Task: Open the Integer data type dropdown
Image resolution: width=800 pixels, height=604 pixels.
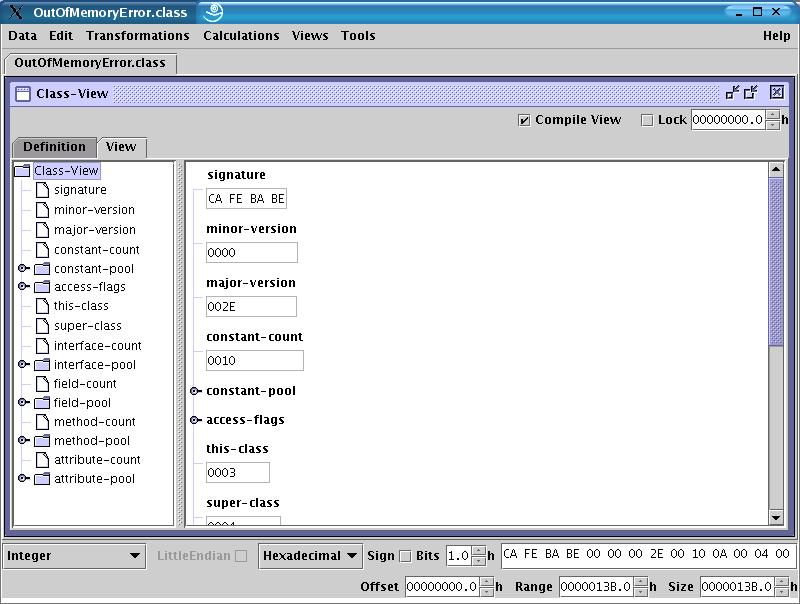Action: 74,556
